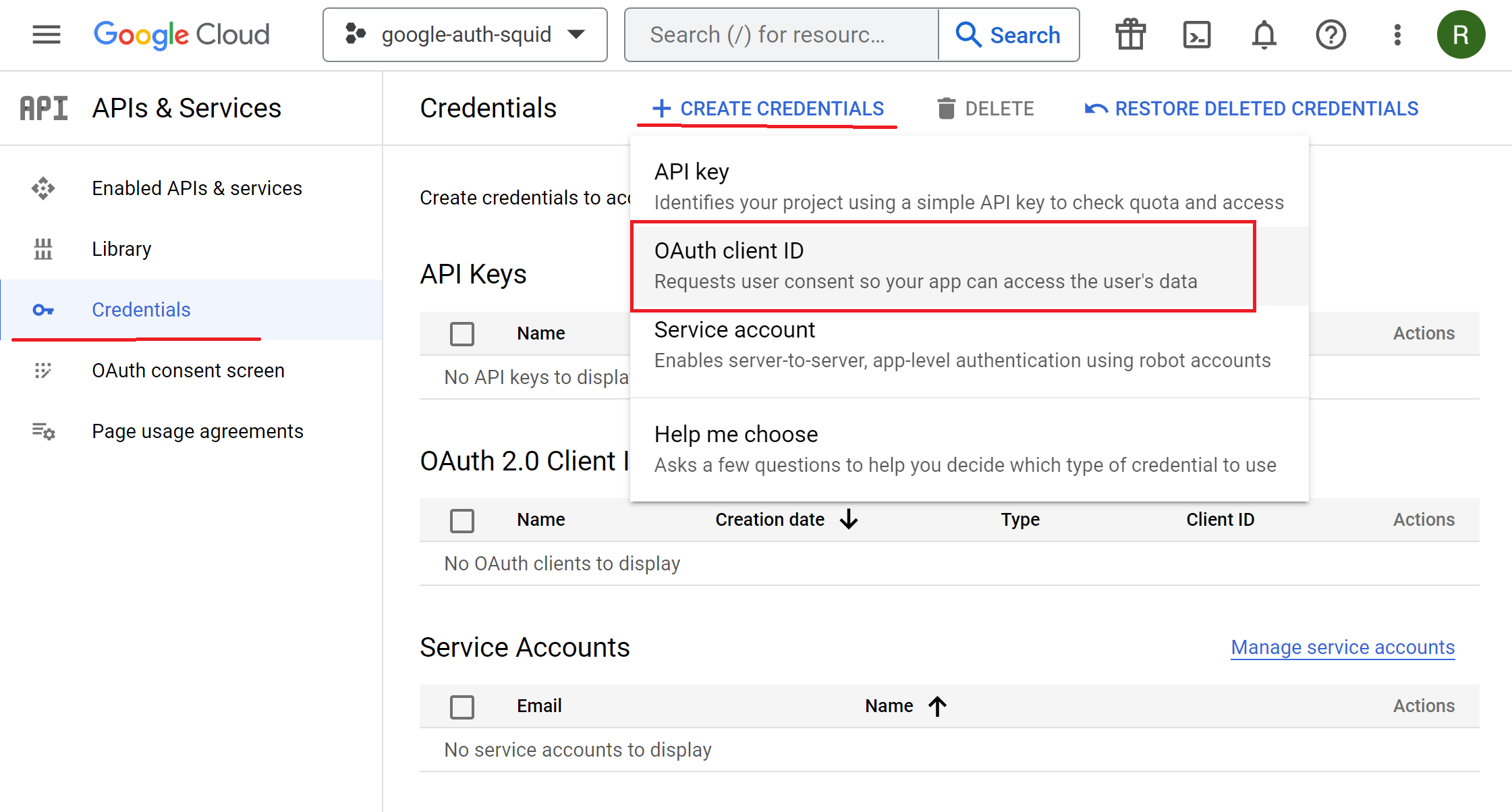Choose Service account option

(x=969, y=345)
